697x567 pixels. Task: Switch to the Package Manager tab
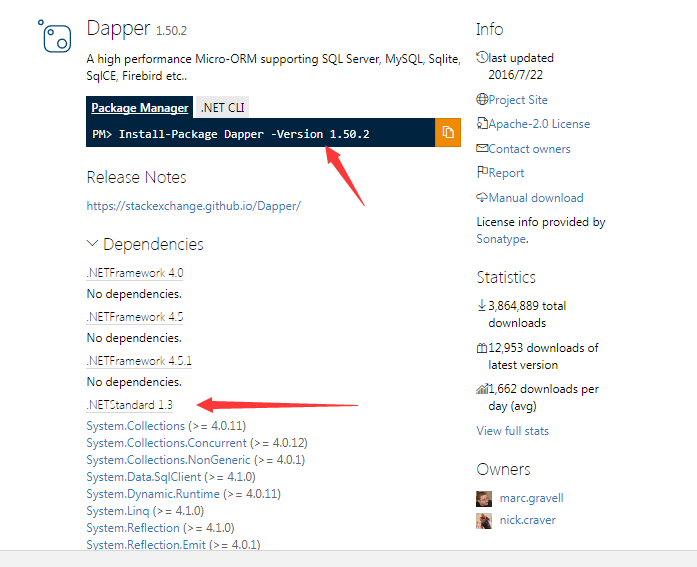(x=140, y=108)
